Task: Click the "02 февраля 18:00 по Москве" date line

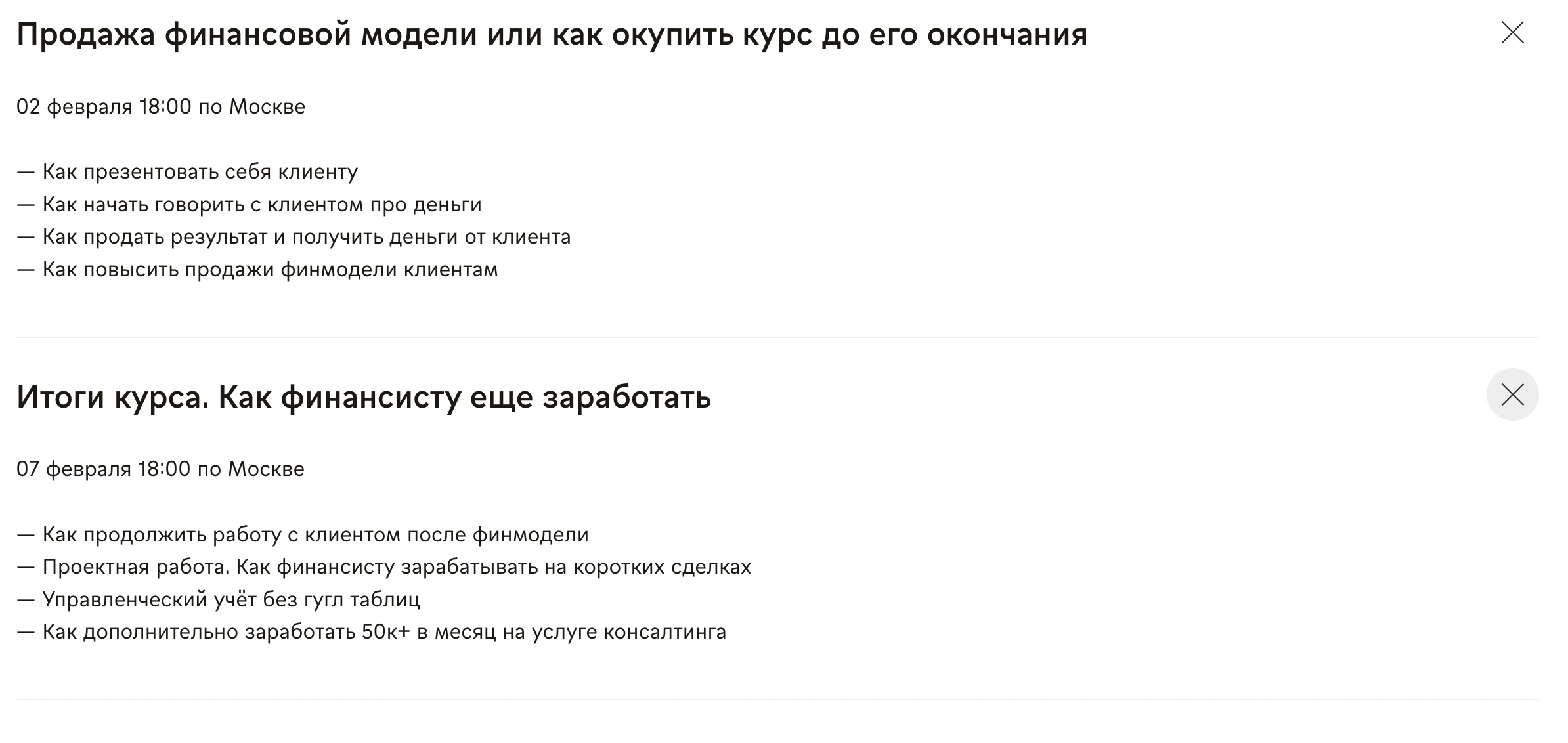Action: 161,106
